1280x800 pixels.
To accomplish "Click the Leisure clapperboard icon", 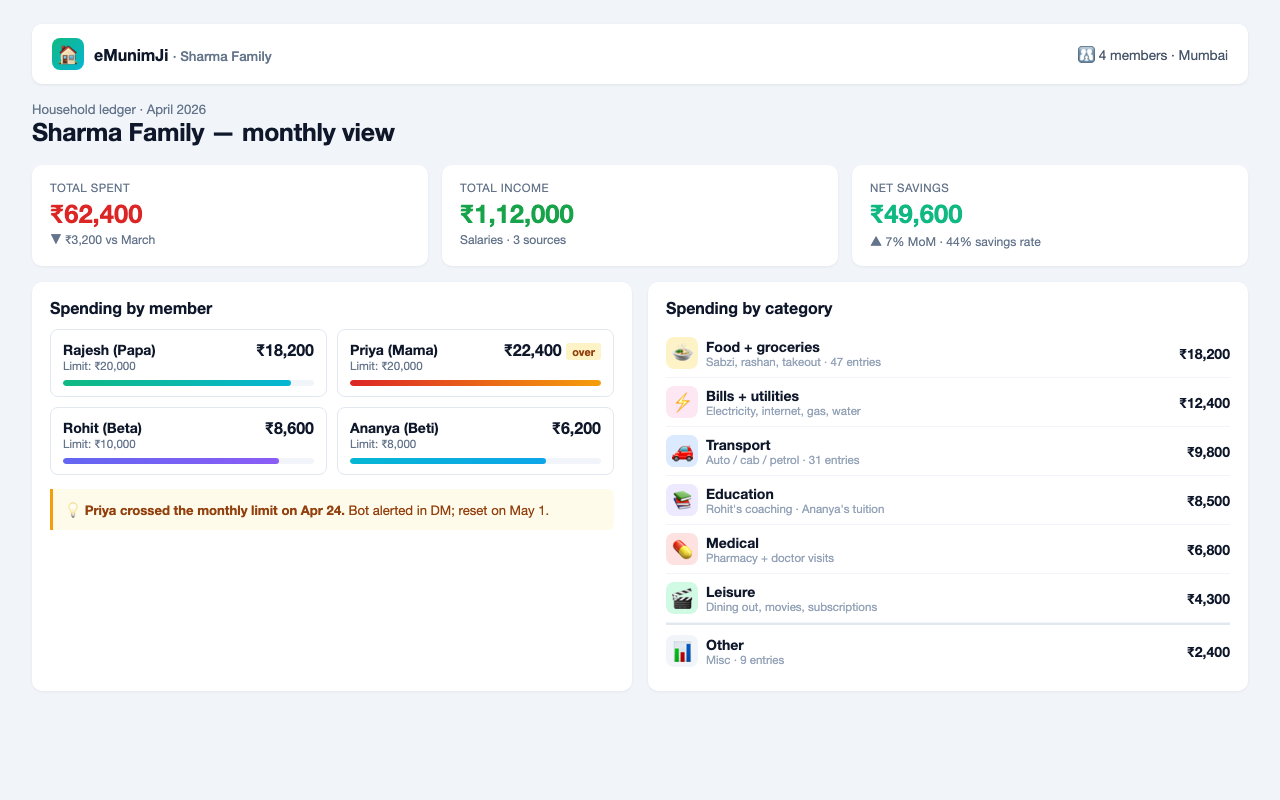I will (x=682, y=598).
